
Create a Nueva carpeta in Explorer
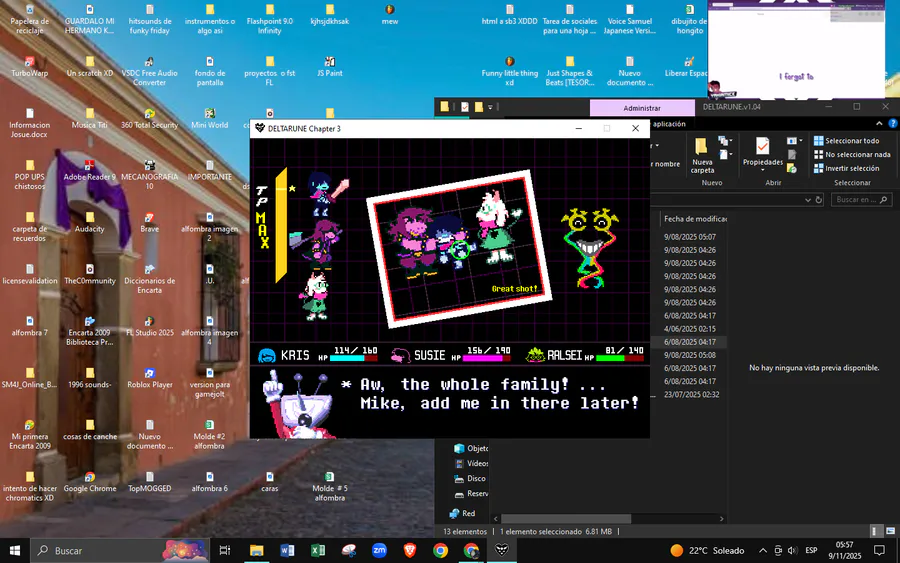(702, 155)
